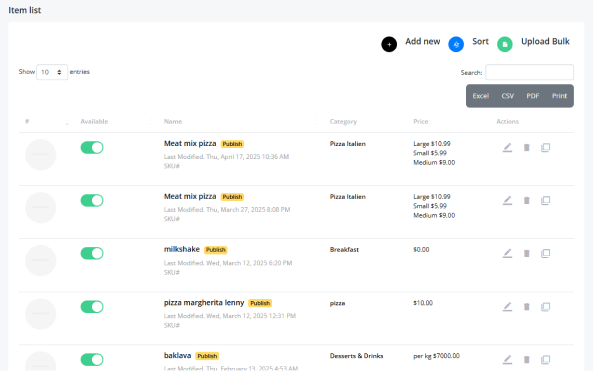The width and height of the screenshot is (593, 371).
Task: Edit the Meat mix pizza modified March 27
Action: coord(508,200)
